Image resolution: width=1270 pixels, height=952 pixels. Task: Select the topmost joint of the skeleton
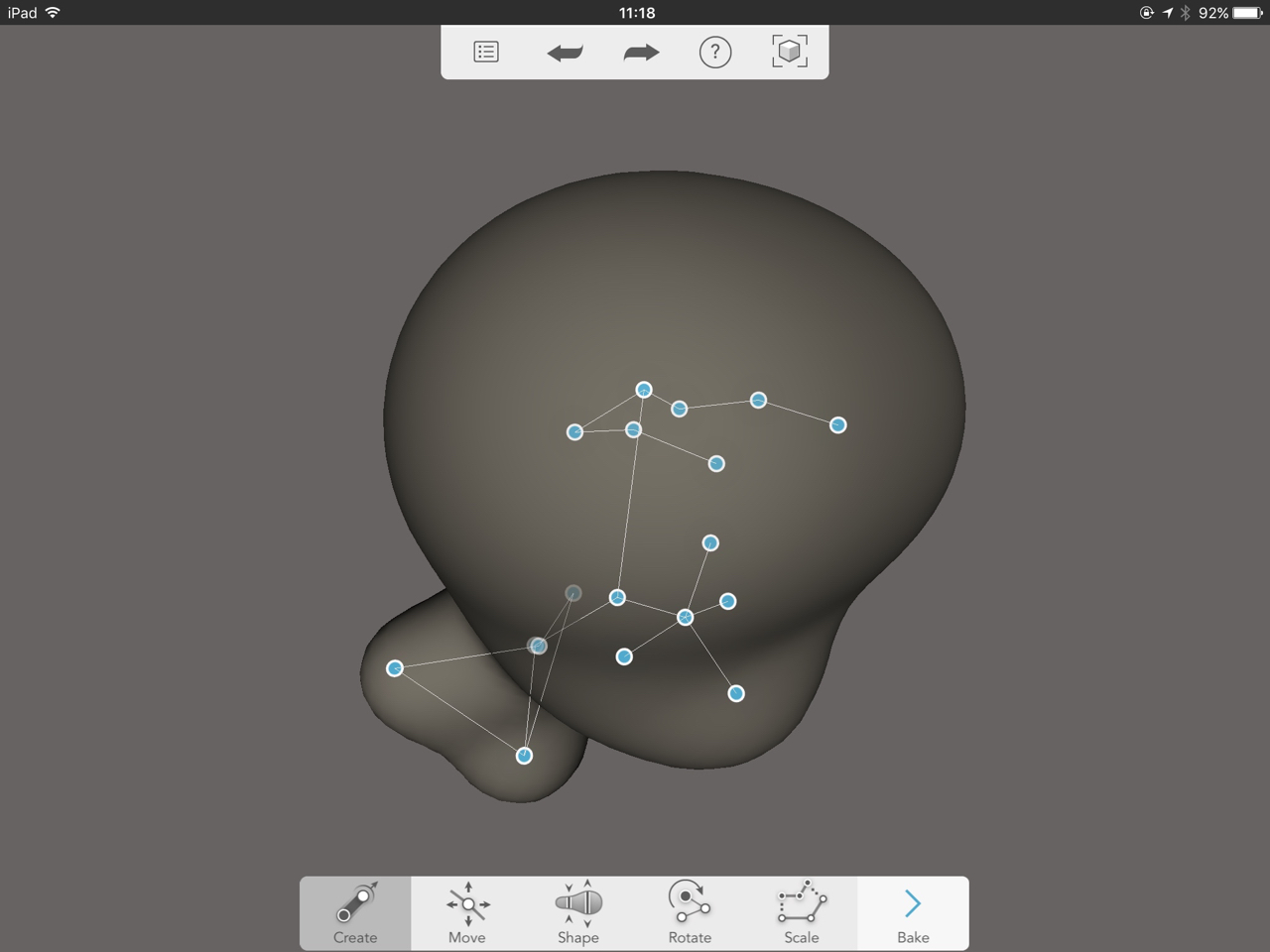[x=644, y=390]
